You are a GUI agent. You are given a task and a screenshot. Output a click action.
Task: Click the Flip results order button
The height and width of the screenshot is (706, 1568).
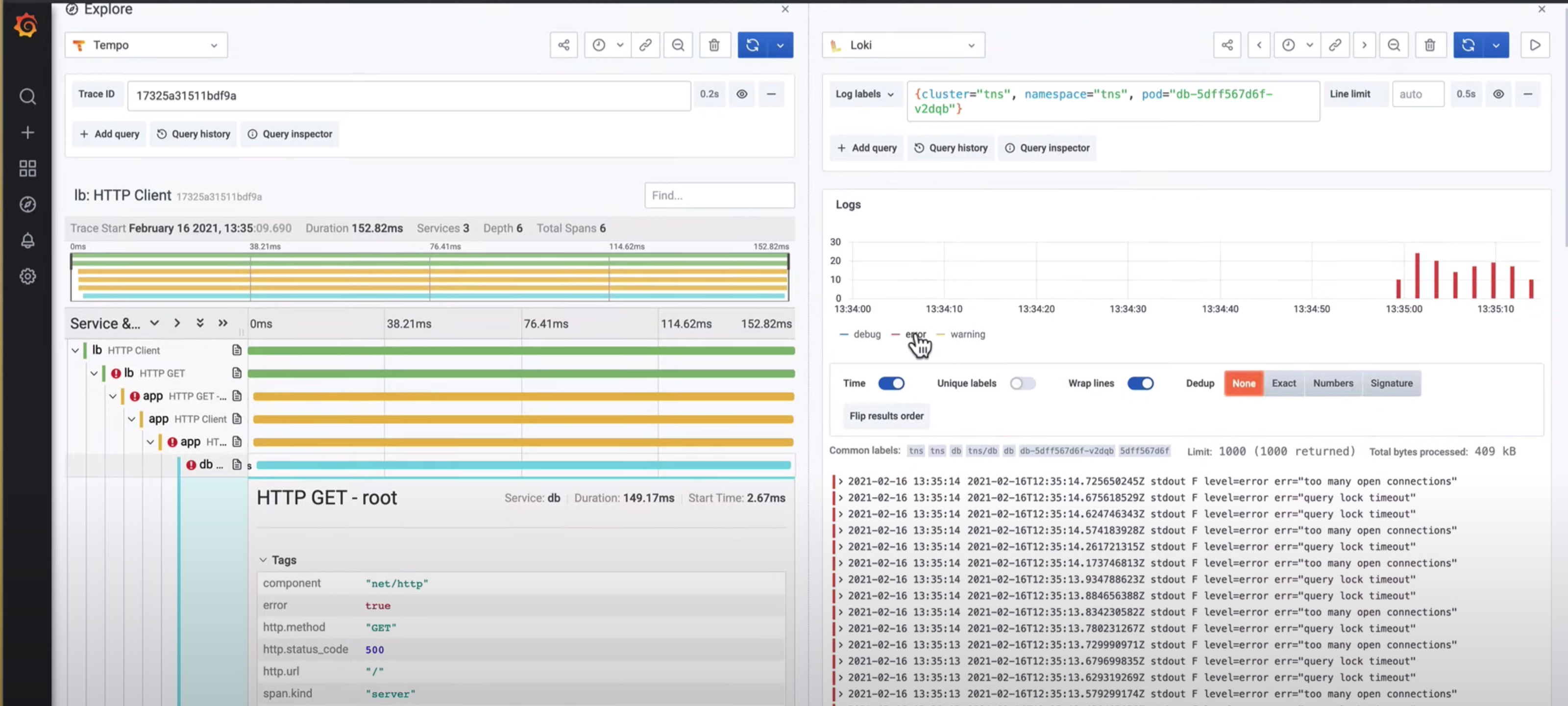point(886,416)
